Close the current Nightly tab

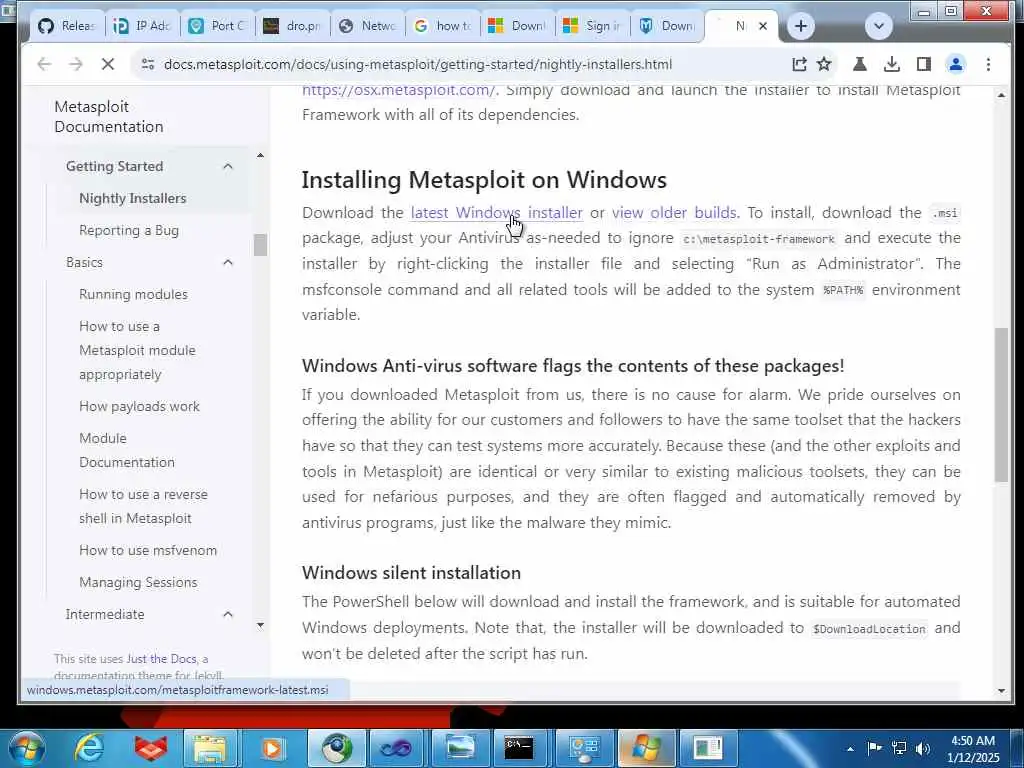pos(762,26)
